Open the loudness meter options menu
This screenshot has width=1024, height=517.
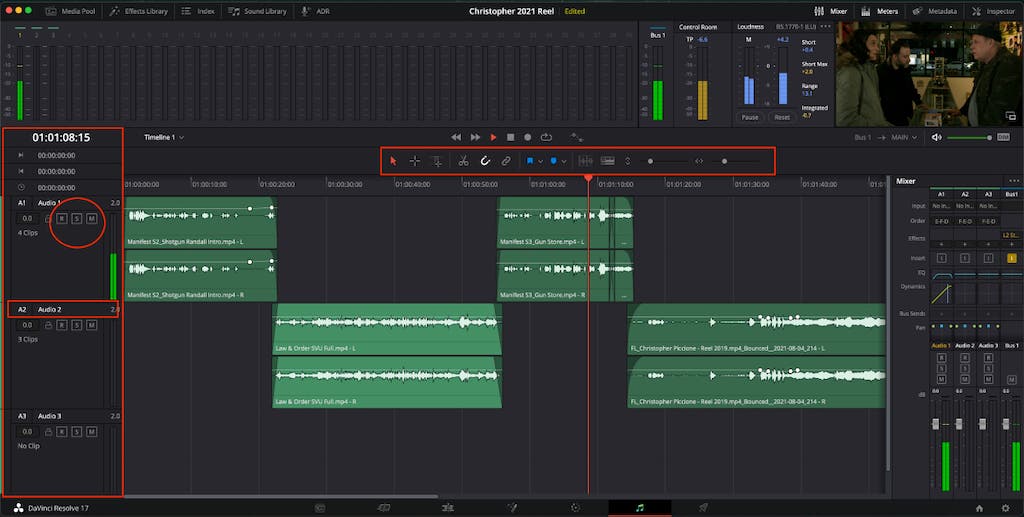825,27
